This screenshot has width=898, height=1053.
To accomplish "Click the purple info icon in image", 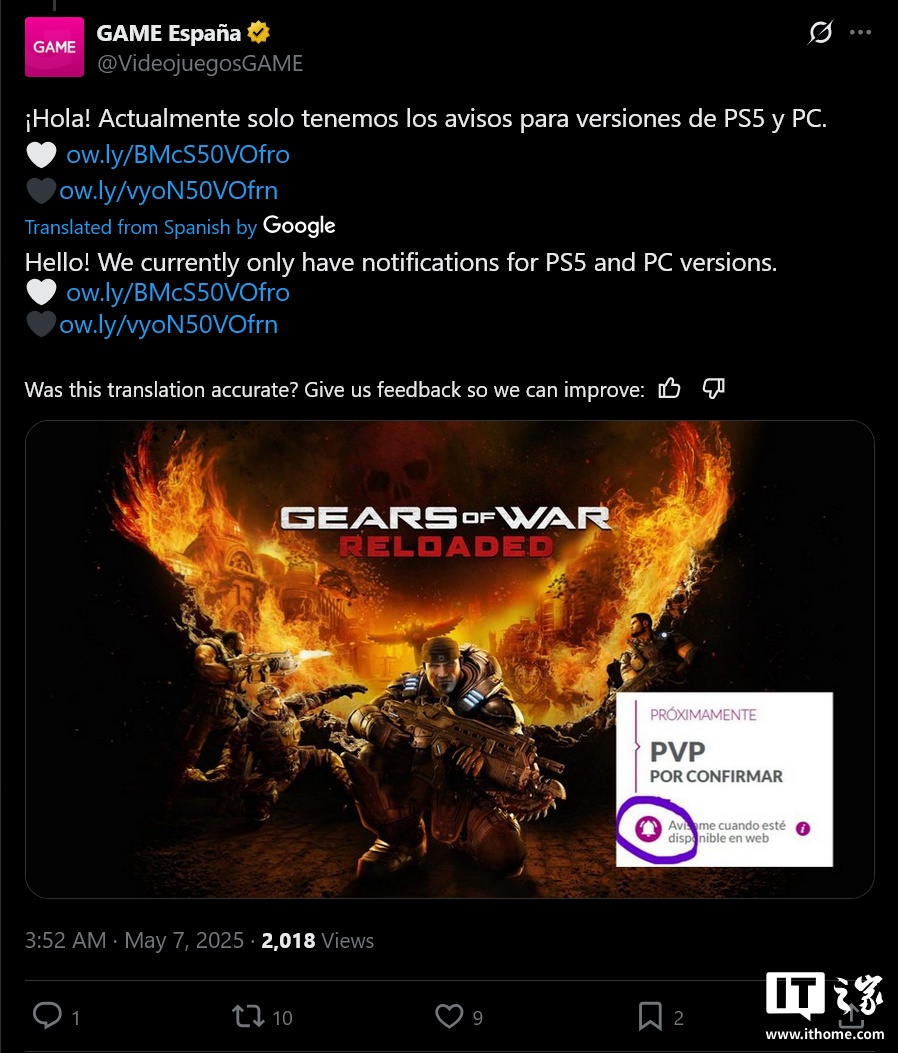I will click(803, 829).
